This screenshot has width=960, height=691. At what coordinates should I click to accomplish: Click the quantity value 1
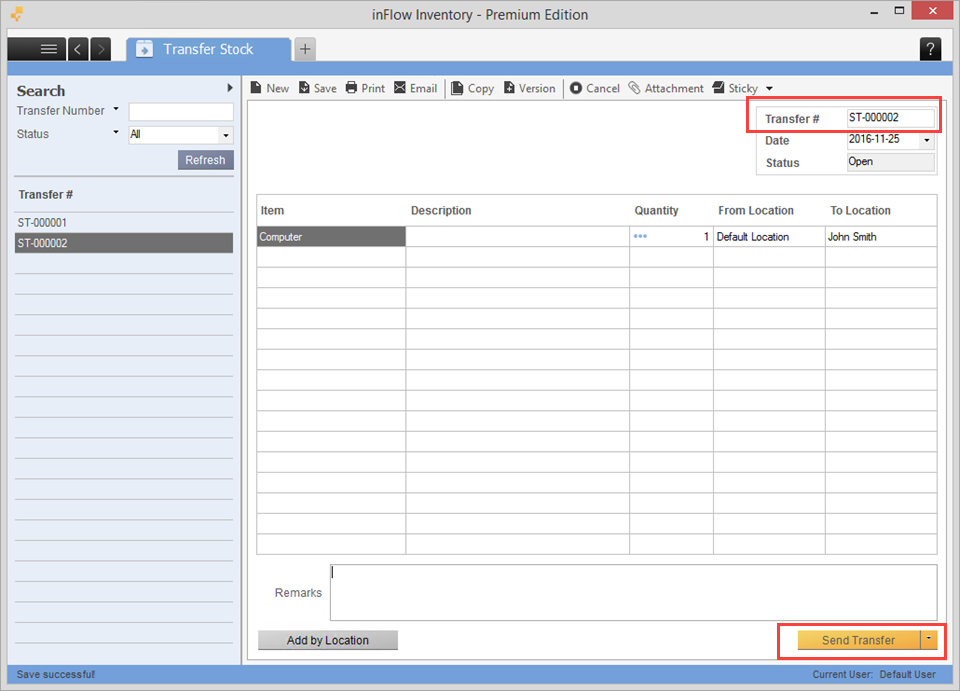706,236
